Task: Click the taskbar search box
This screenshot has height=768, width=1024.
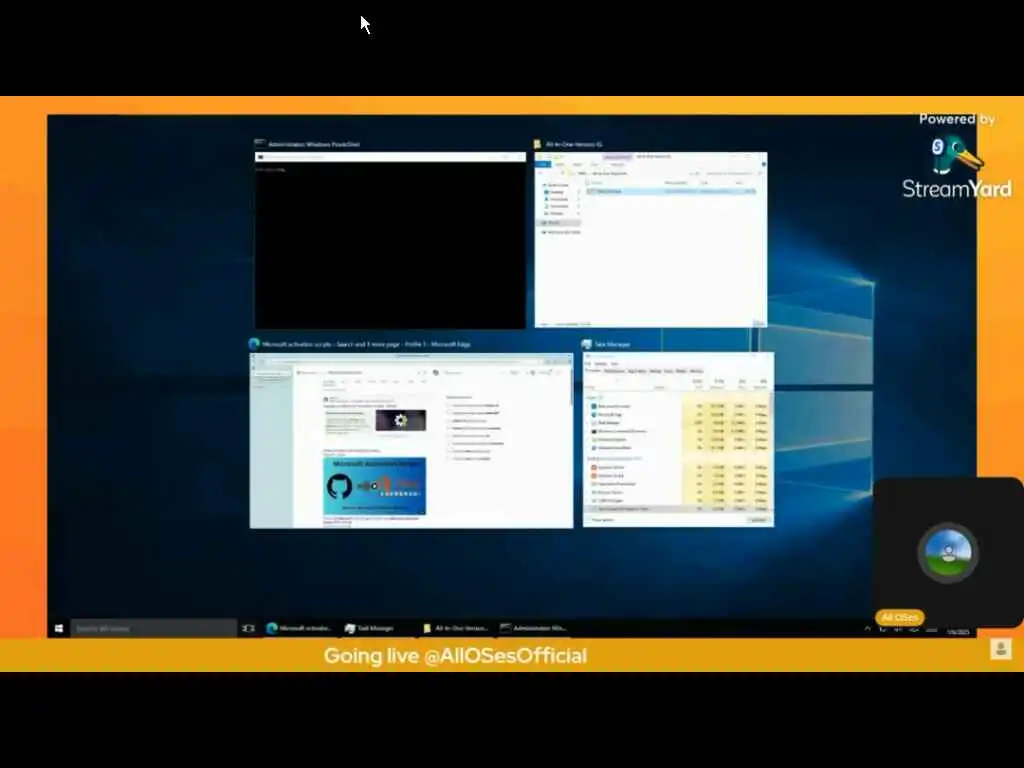Action: pyautogui.click(x=153, y=628)
